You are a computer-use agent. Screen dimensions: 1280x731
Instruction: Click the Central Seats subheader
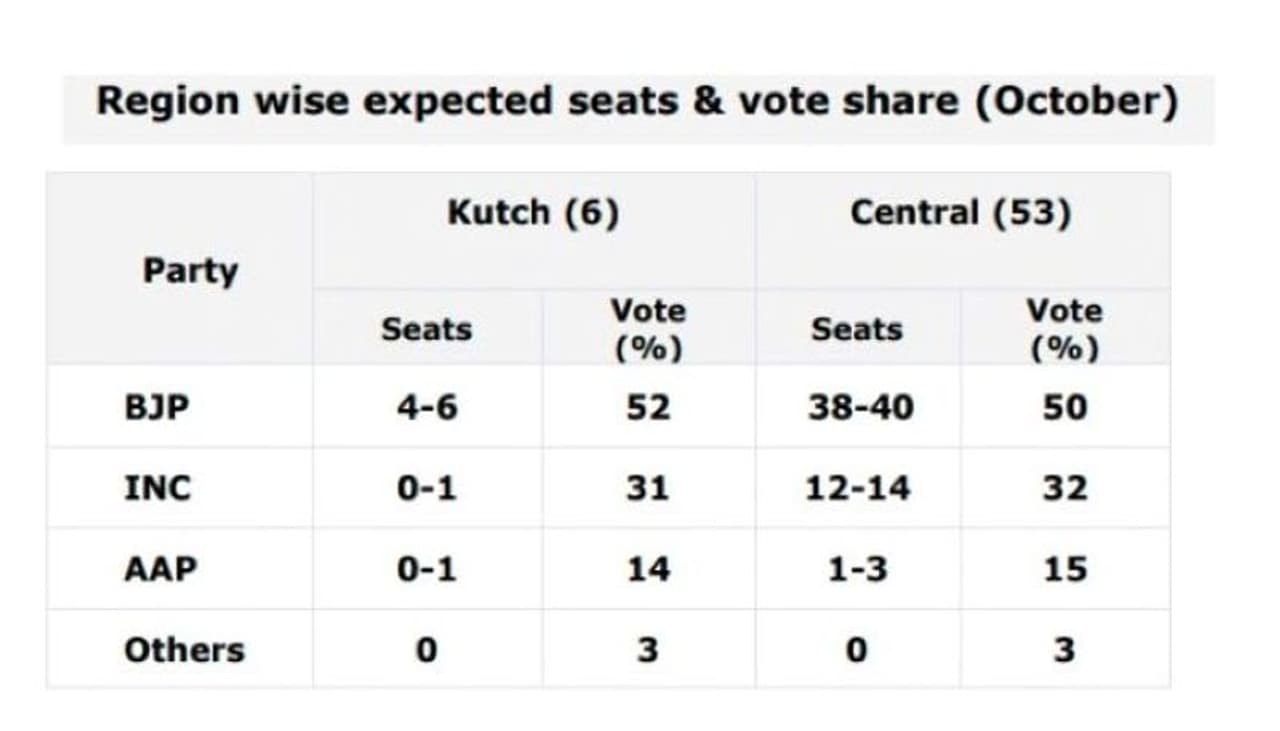click(x=857, y=329)
